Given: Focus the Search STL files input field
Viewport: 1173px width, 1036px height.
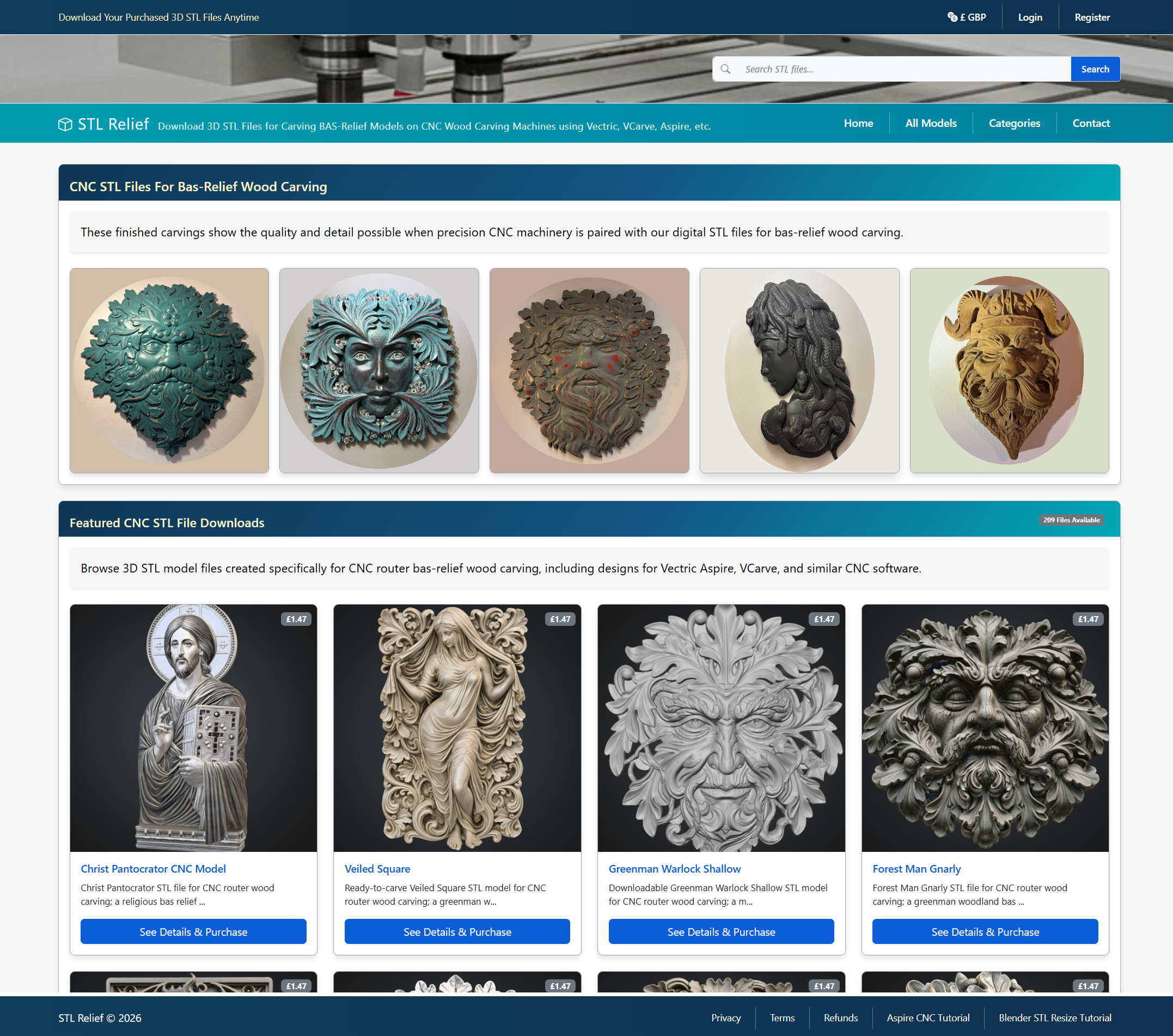Looking at the screenshot, I should point(904,69).
